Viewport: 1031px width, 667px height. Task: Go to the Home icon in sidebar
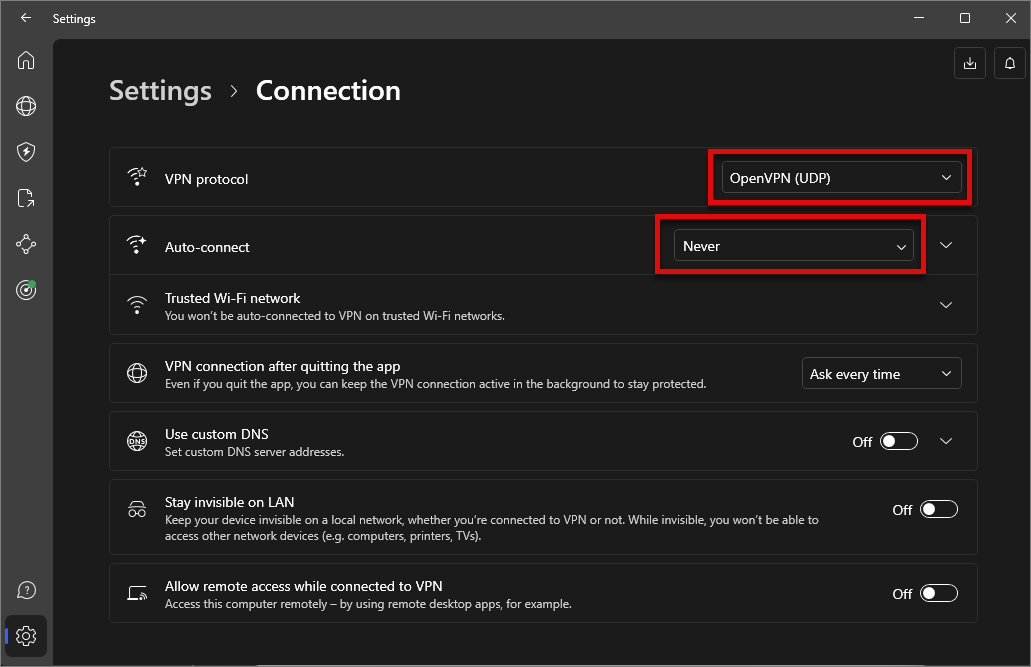coord(26,61)
